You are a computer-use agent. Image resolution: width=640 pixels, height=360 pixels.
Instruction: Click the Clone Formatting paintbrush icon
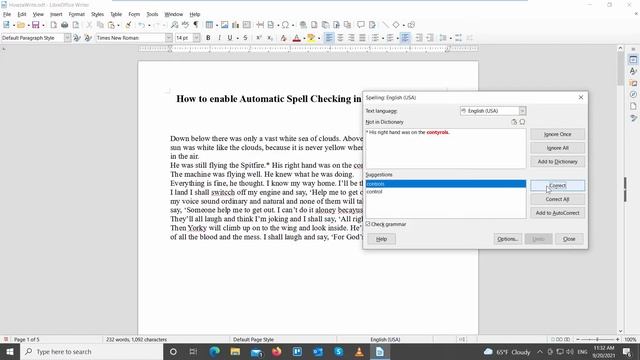[128, 25]
